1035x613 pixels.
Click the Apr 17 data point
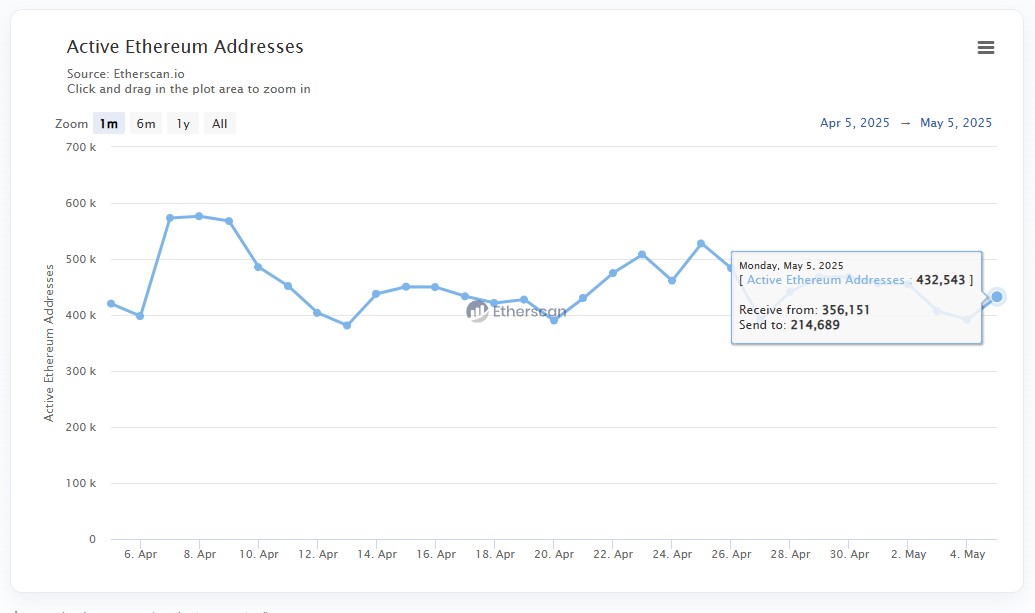tap(465, 296)
